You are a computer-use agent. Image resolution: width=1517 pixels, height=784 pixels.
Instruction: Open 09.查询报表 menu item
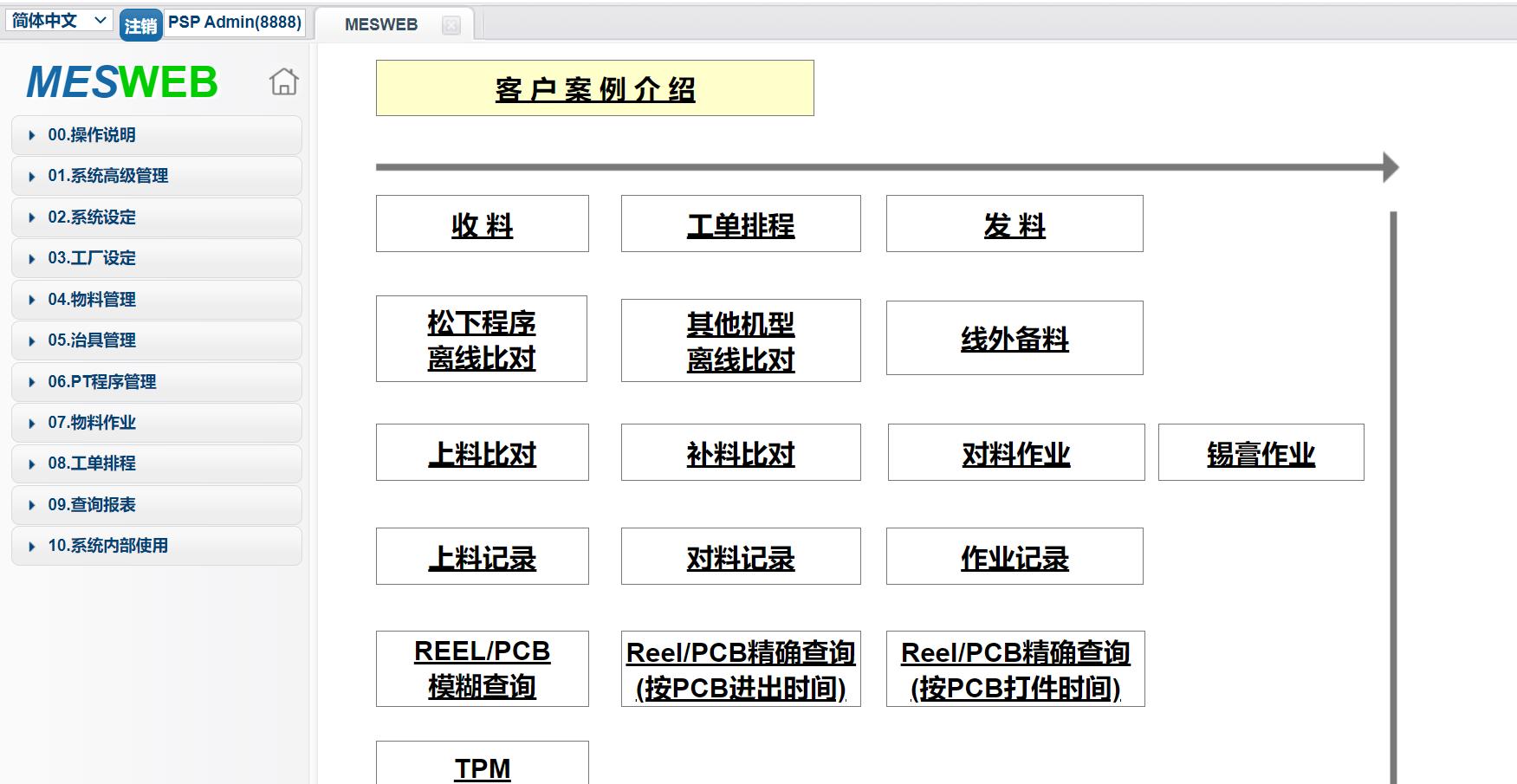tap(157, 505)
